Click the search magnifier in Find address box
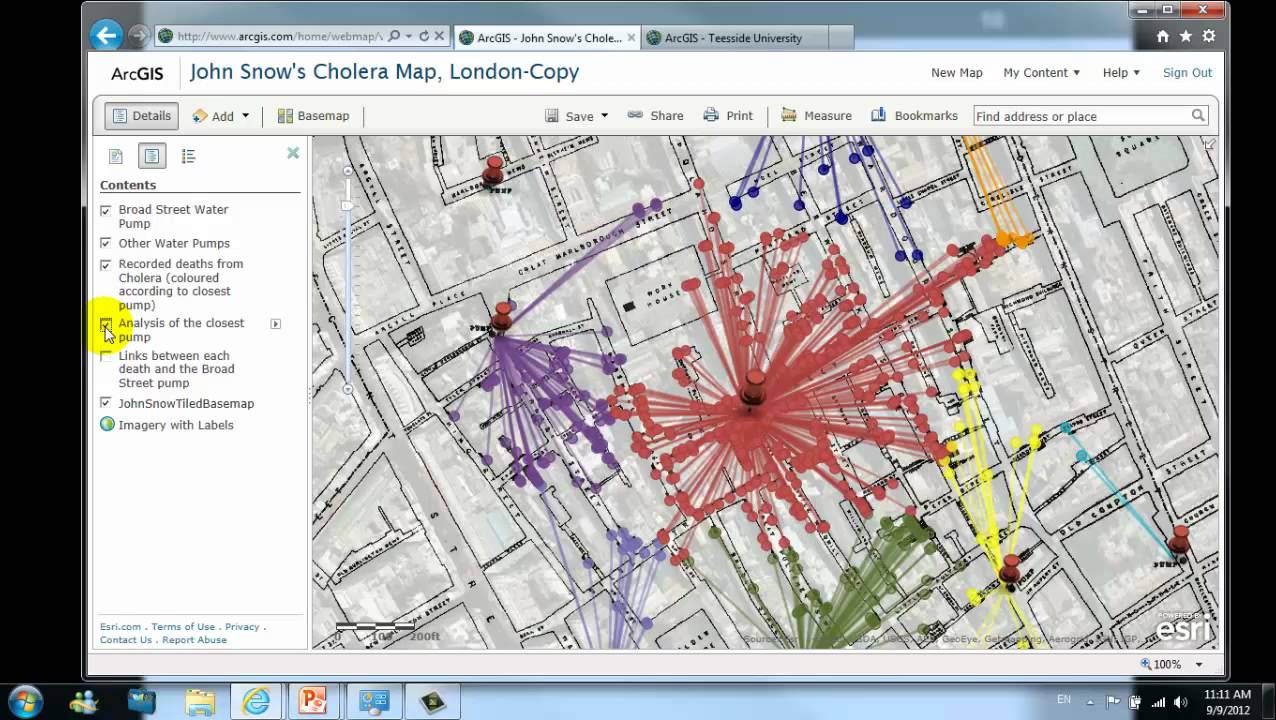 coord(1198,116)
